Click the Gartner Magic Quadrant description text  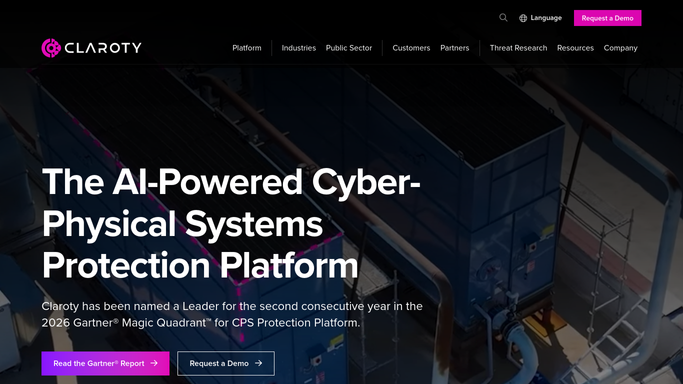point(232,314)
